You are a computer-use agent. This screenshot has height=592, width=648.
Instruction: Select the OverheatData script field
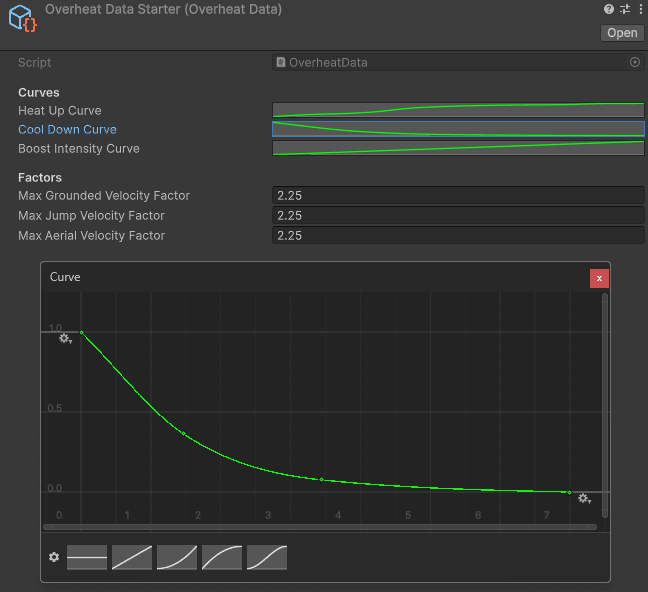point(458,62)
